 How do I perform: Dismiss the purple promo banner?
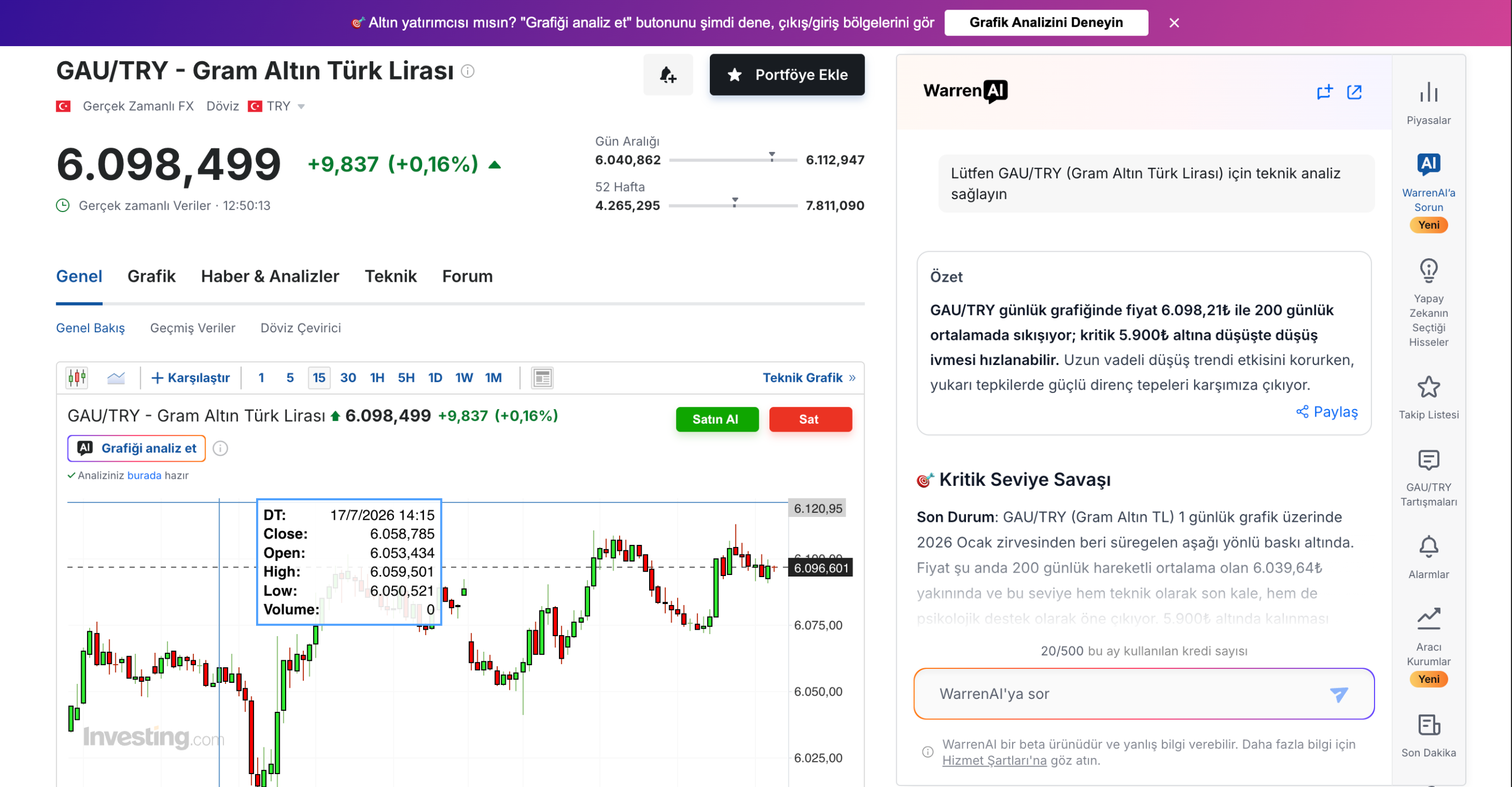click(x=1174, y=23)
